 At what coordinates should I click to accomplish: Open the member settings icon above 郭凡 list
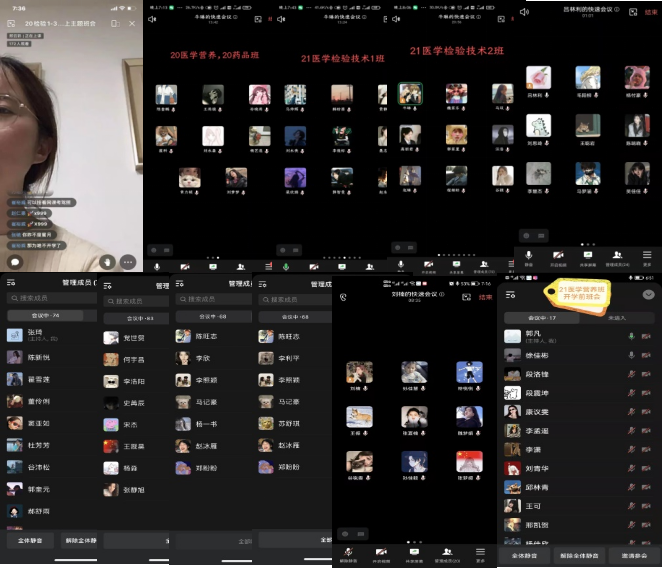point(510,294)
